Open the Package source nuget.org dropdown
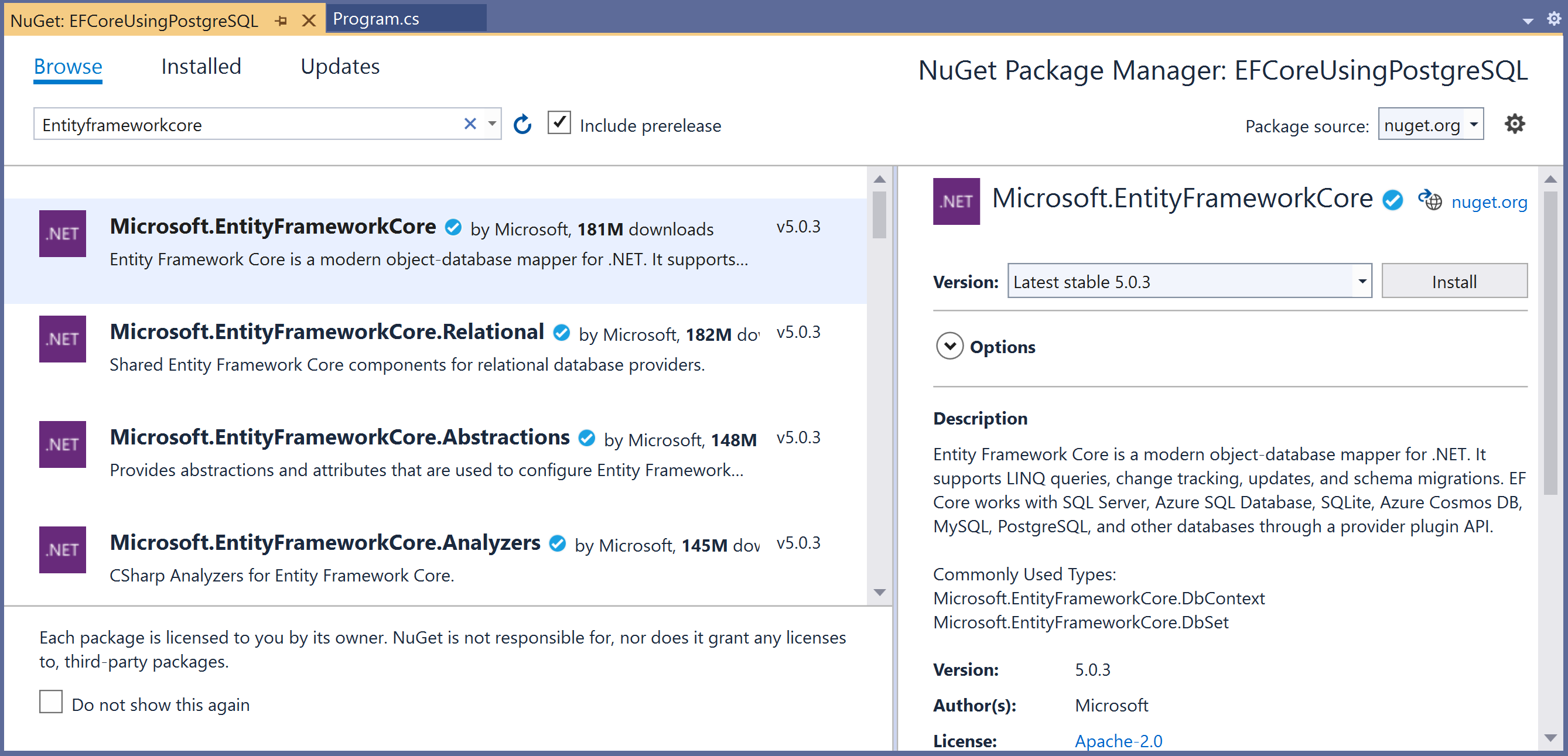 tap(1474, 124)
